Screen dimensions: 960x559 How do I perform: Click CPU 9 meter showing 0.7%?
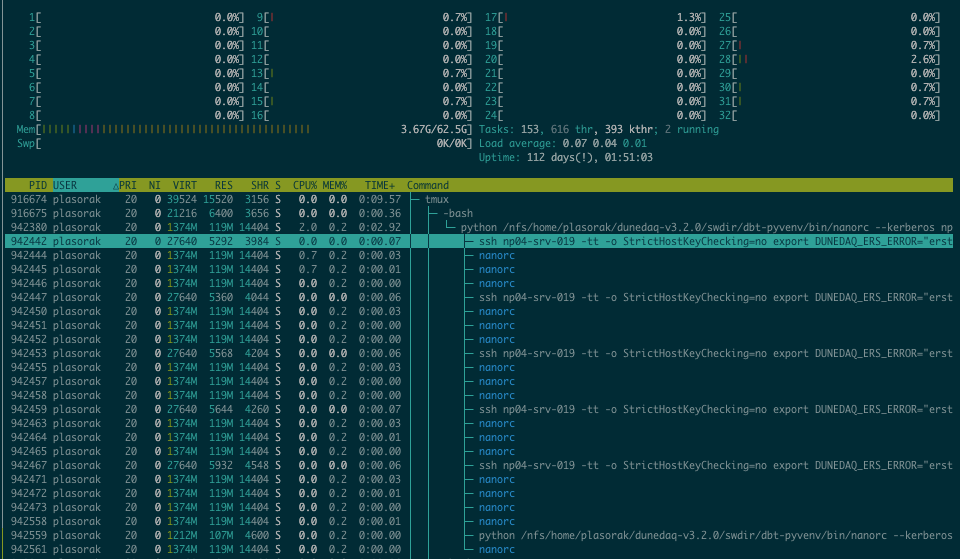[x=364, y=17]
